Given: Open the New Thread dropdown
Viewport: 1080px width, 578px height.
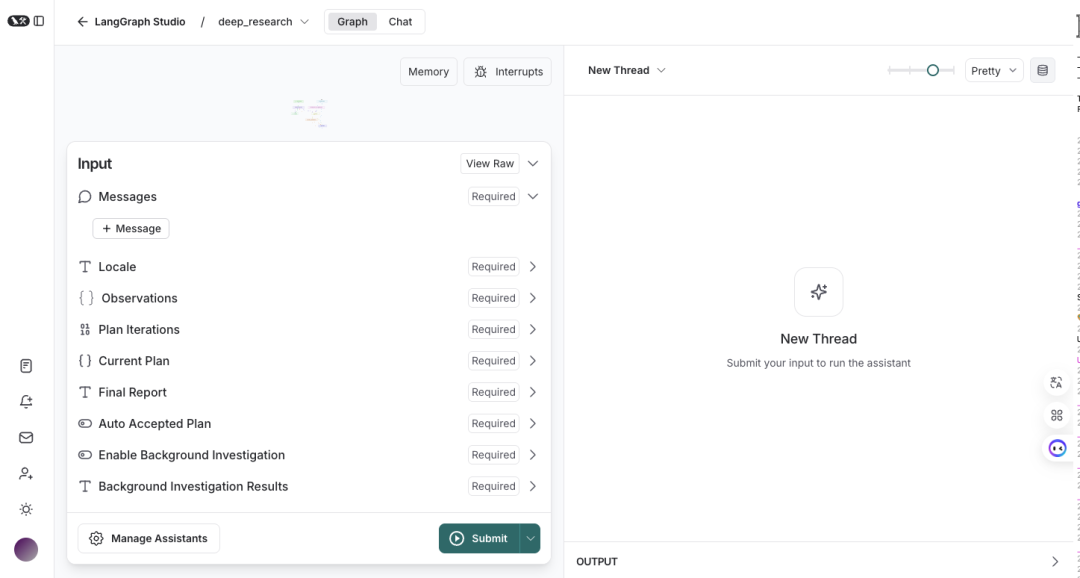Looking at the screenshot, I should tap(626, 70).
